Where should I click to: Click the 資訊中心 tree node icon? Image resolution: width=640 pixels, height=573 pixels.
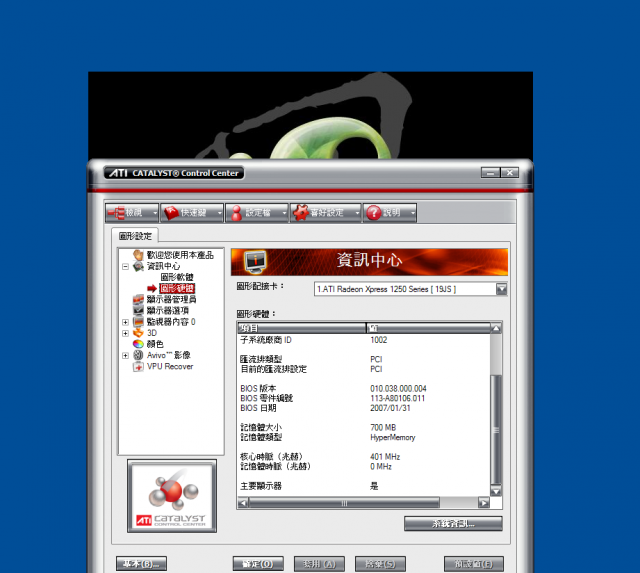click(x=138, y=266)
